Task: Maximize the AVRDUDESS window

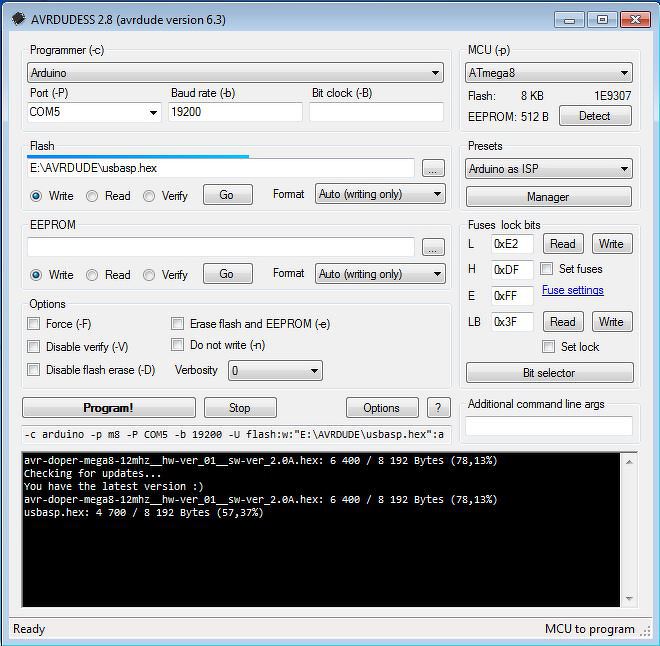Action: click(602, 20)
